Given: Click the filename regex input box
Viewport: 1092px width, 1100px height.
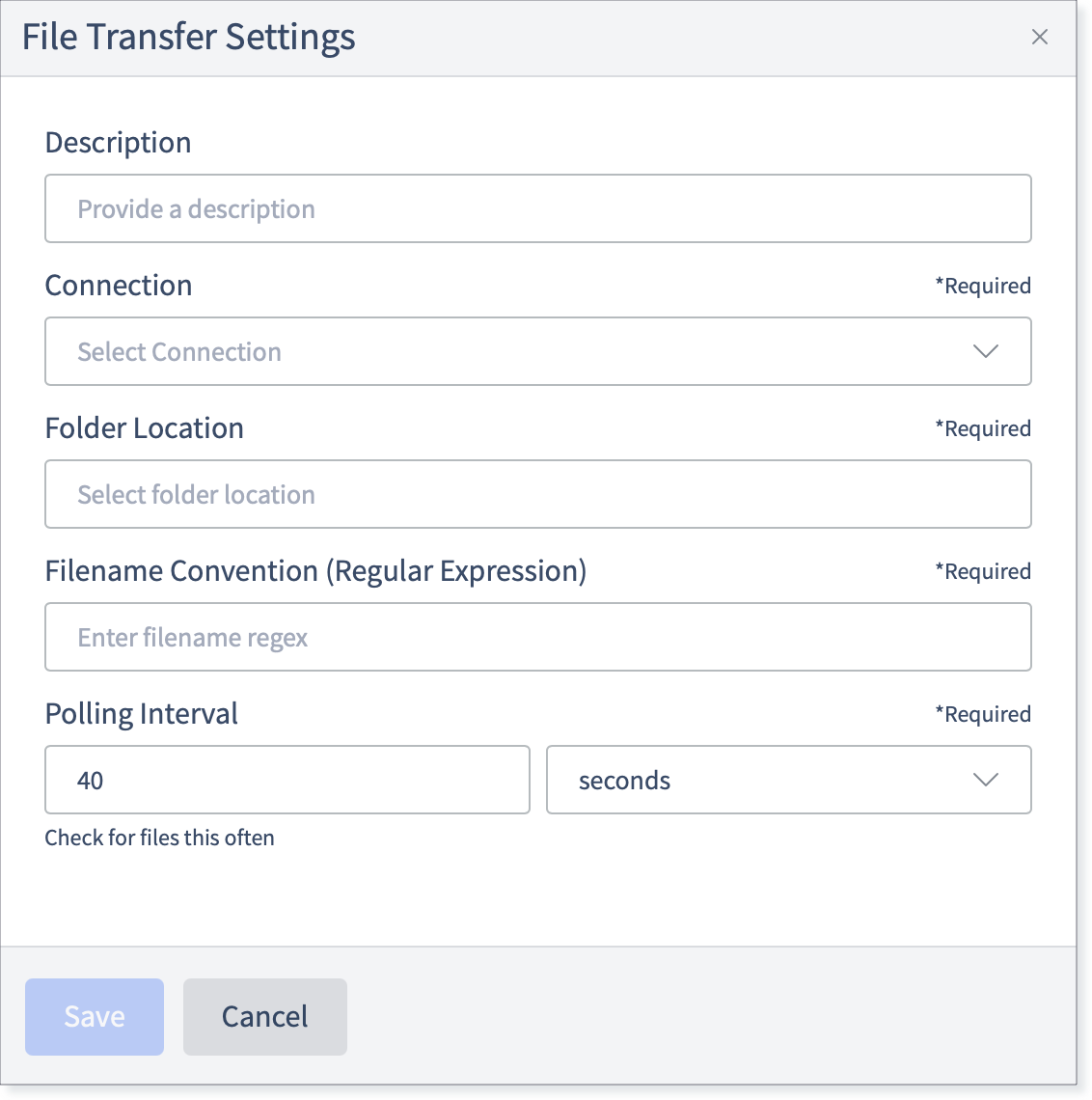Looking at the screenshot, I should (538, 637).
